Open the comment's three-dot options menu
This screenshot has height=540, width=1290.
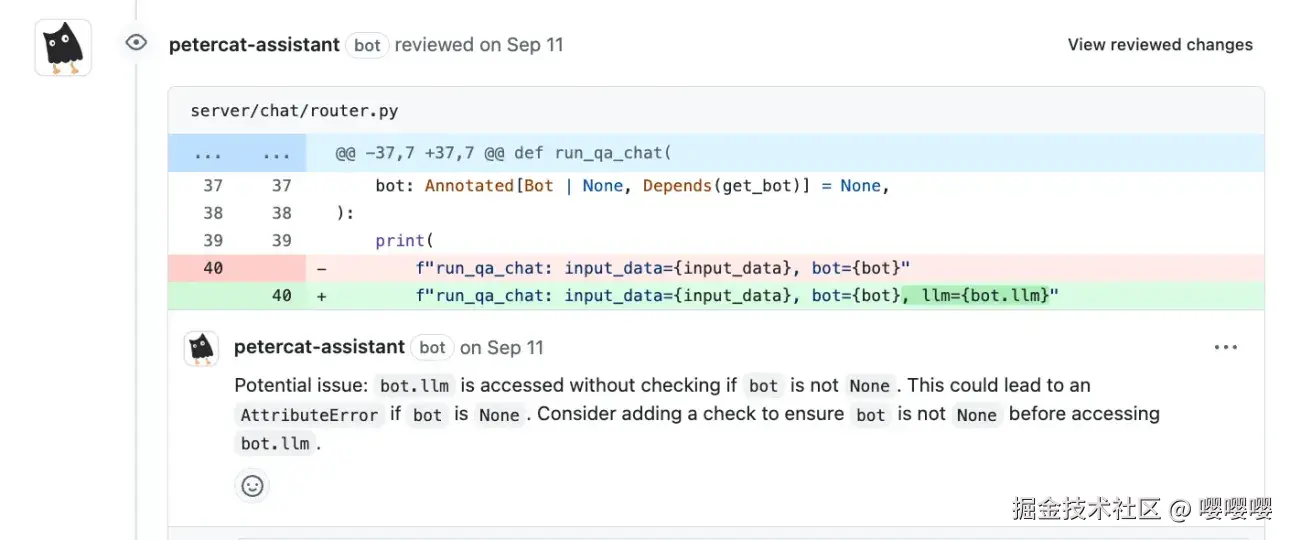click(x=1225, y=347)
